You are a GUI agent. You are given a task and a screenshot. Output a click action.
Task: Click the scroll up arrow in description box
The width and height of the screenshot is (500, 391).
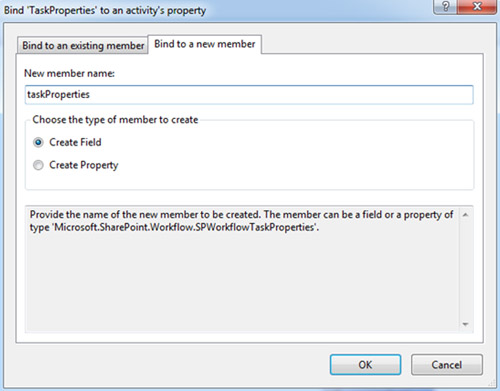click(465, 215)
